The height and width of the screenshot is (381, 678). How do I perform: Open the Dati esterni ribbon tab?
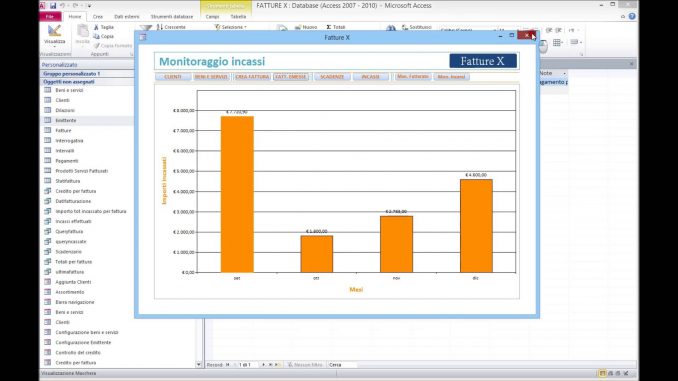coord(127,16)
